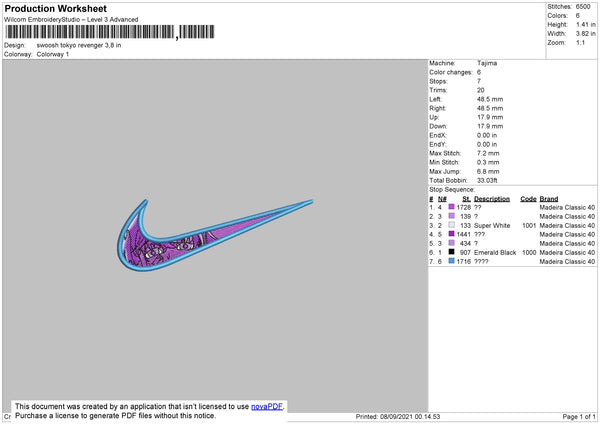This screenshot has width=600, height=424.
Task: Select the EndY value 0.00 in
Action: (487, 144)
